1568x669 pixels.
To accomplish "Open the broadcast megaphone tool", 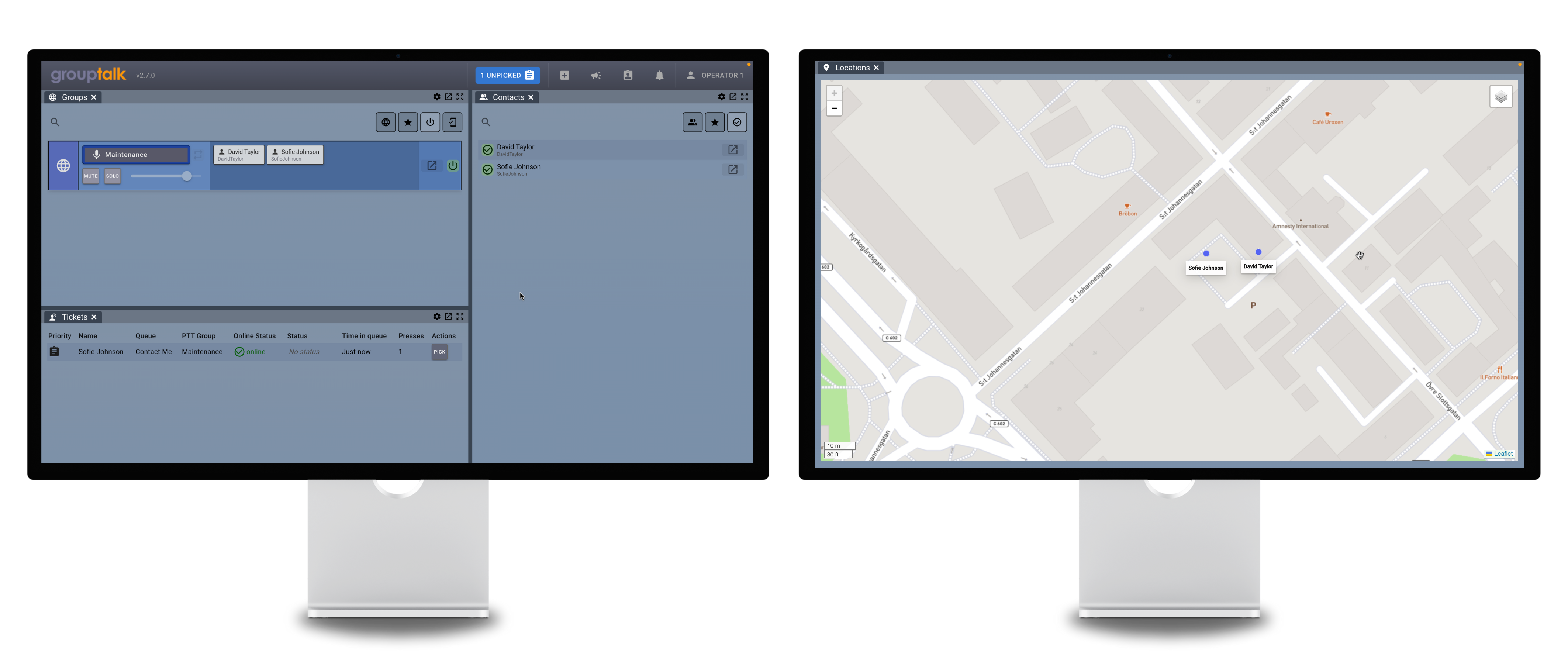I will coord(596,75).
